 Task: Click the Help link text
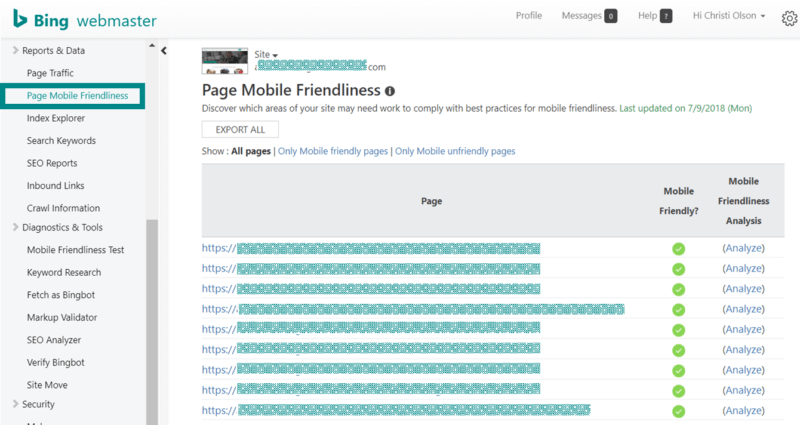tap(647, 16)
